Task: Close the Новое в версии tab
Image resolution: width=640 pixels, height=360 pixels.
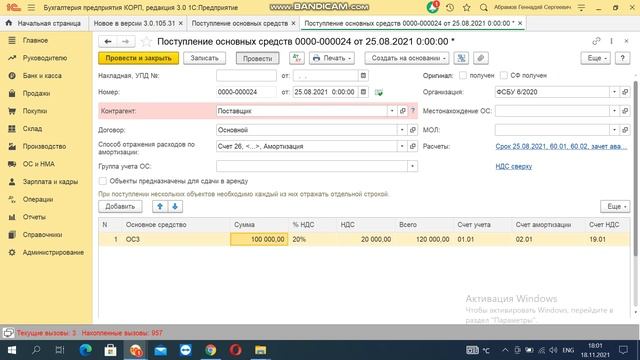Action: [180, 23]
